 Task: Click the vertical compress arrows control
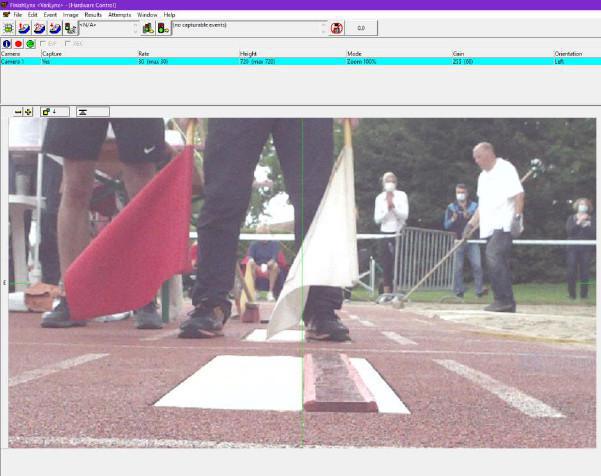(x=93, y=112)
